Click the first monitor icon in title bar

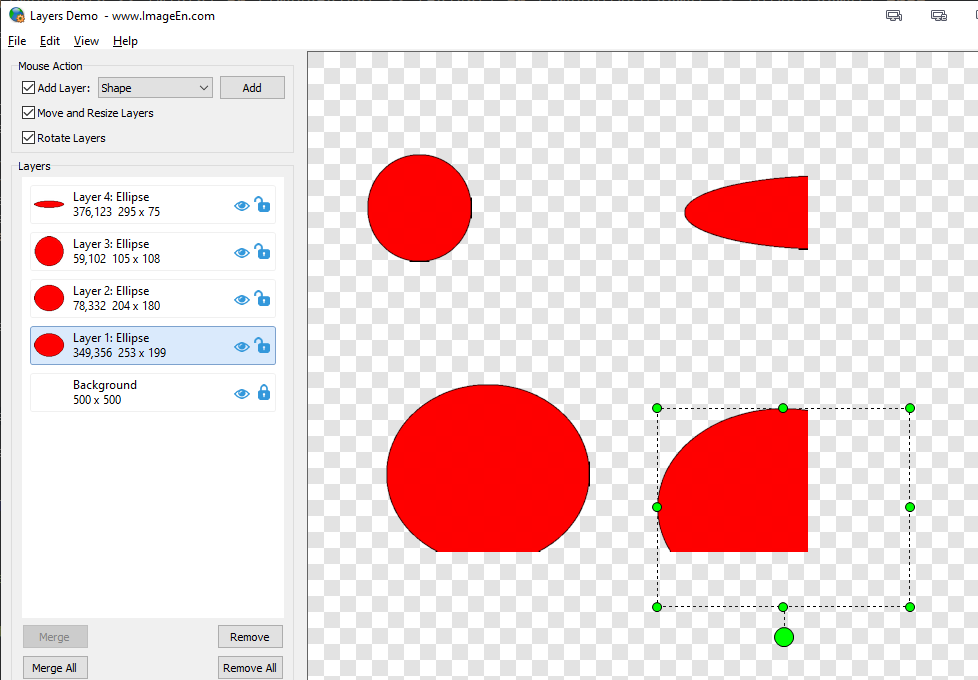894,16
